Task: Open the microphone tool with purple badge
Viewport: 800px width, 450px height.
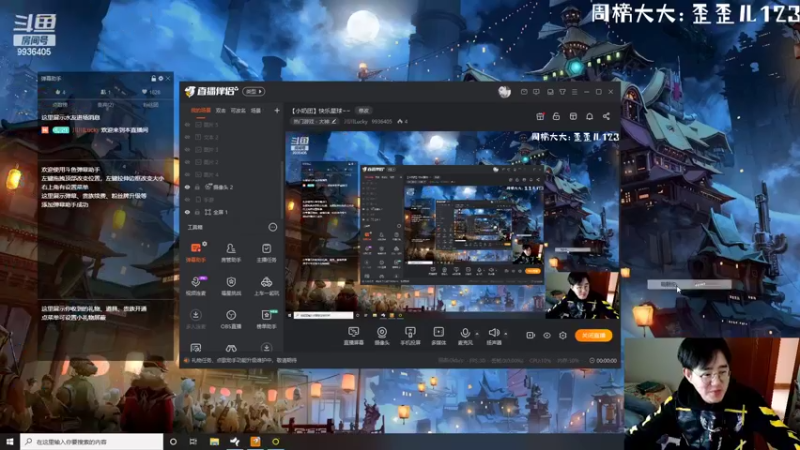Action: [x=195, y=285]
